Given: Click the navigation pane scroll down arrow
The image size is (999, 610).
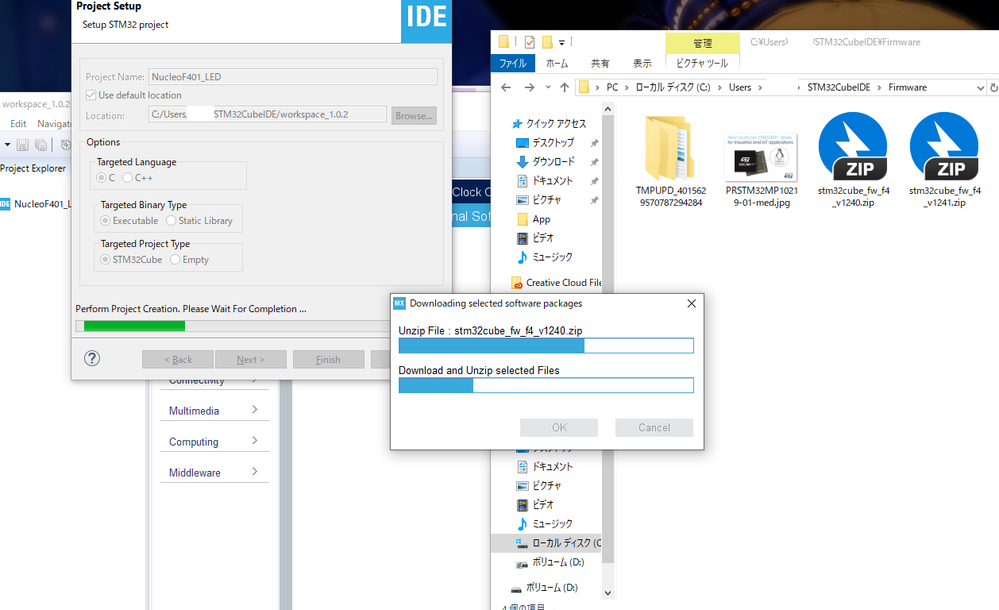Looking at the screenshot, I should point(608,593).
